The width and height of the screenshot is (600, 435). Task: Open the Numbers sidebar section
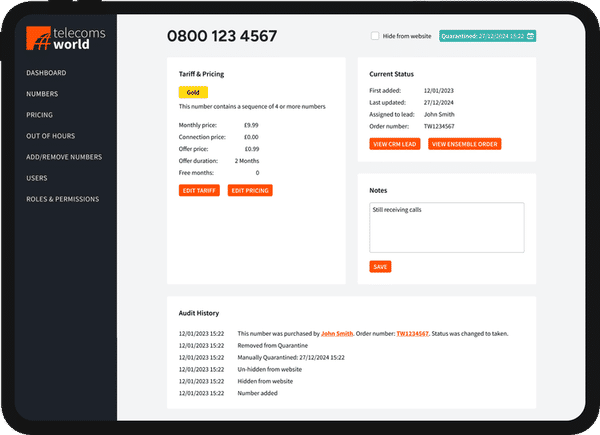click(x=42, y=94)
